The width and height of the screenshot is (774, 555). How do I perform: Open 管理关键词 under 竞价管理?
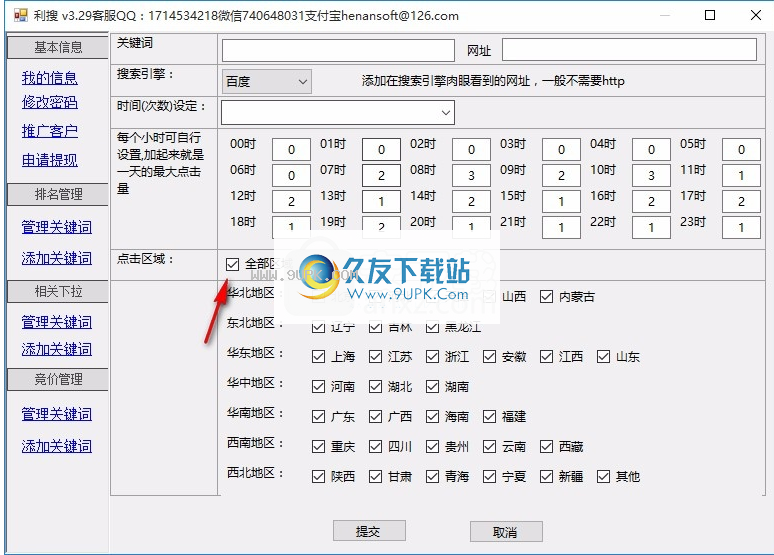(57, 414)
